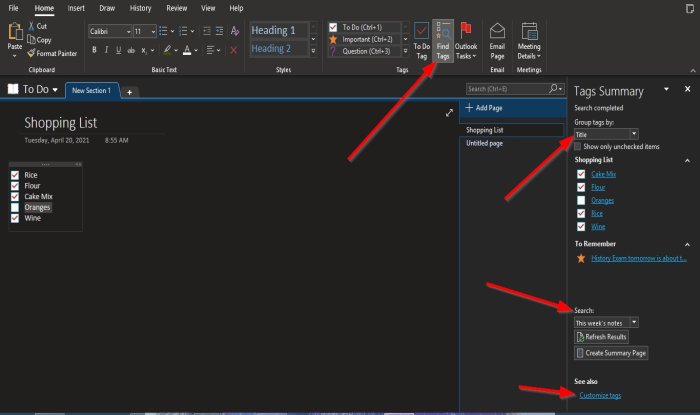Click the Email Page icon
This screenshot has width=700, height=415.
(497, 41)
